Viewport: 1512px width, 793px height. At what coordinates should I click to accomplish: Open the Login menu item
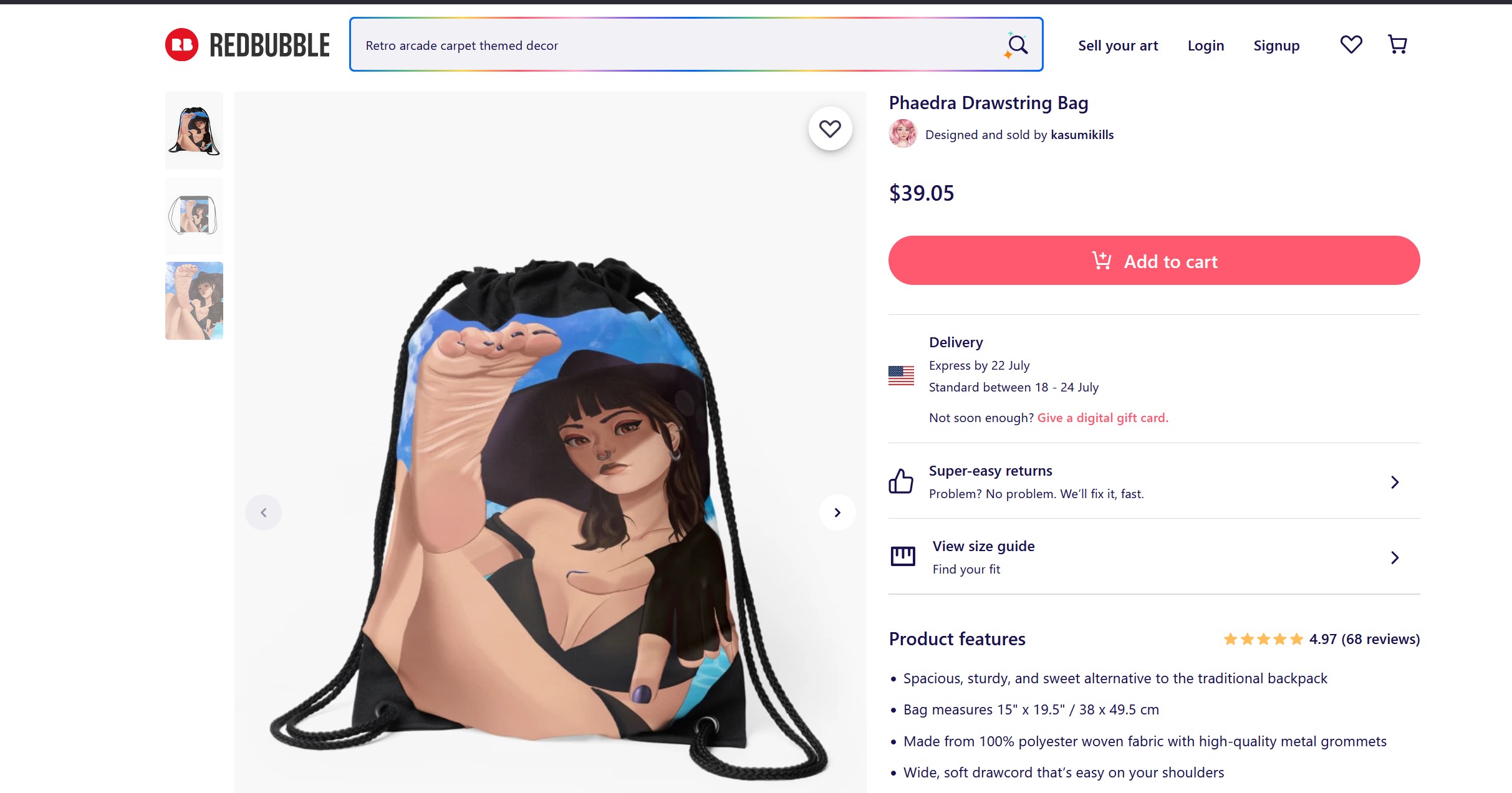click(1206, 46)
